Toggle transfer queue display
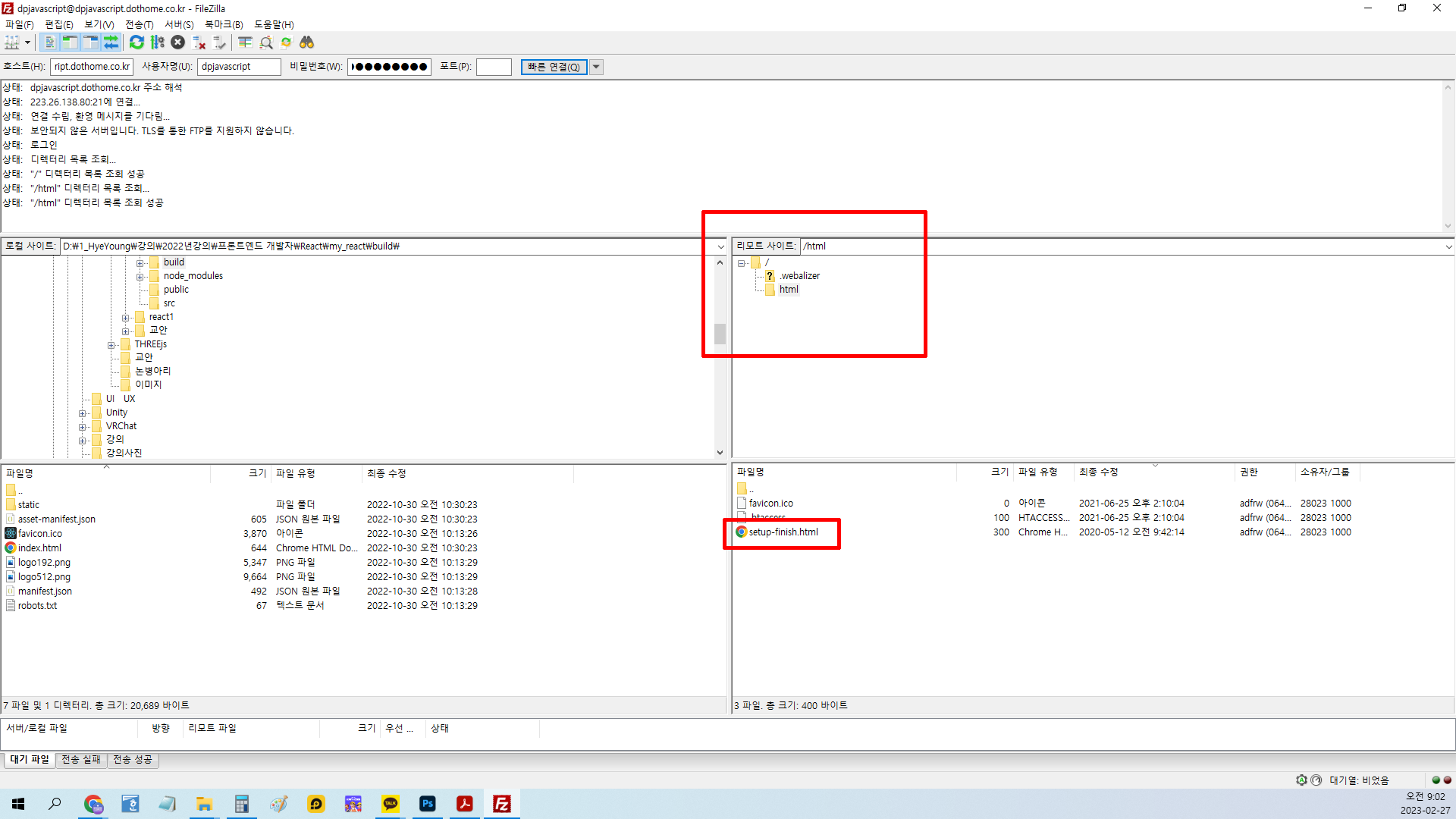This screenshot has width=1456, height=819. [x=111, y=42]
